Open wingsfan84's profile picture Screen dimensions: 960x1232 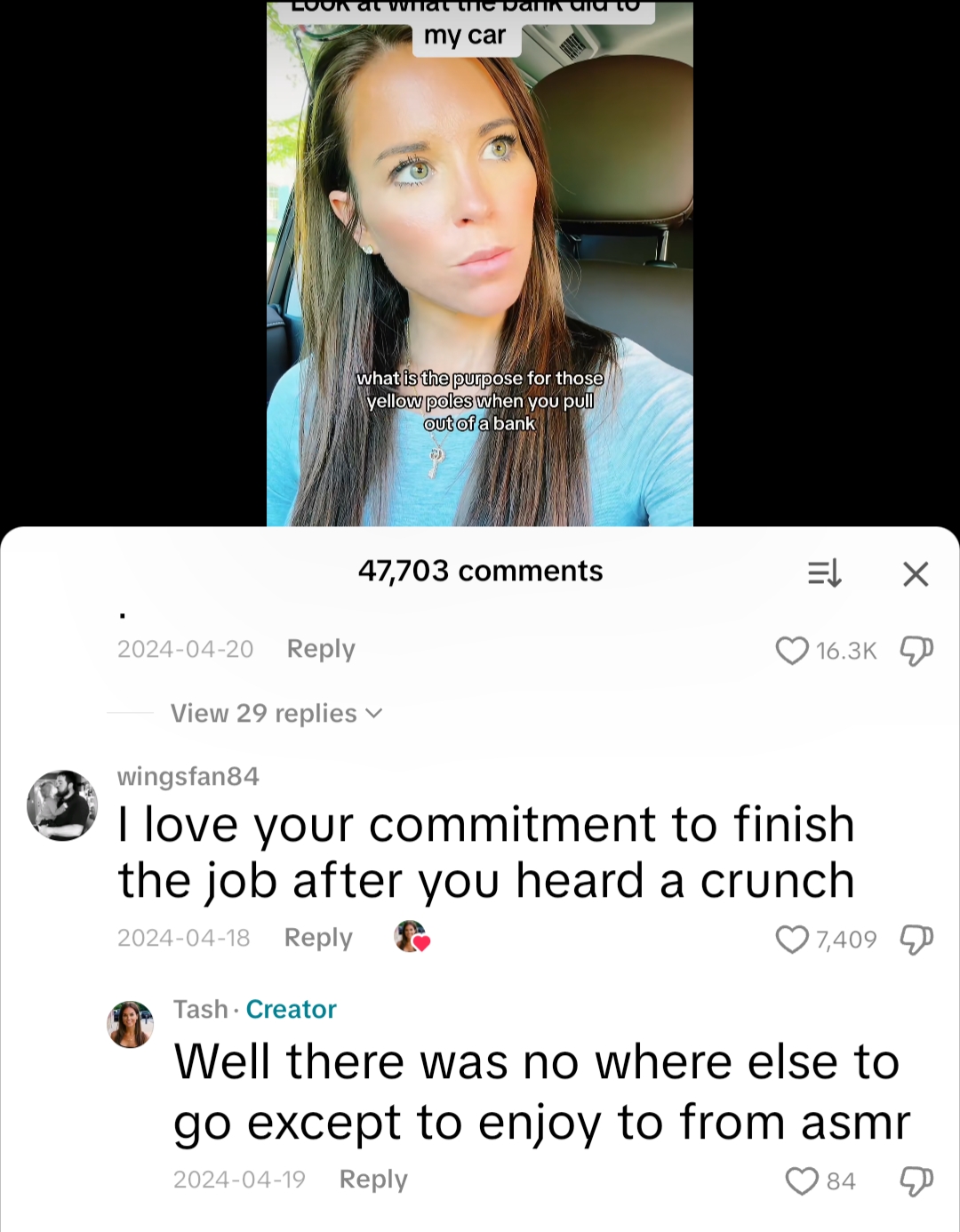coord(62,805)
